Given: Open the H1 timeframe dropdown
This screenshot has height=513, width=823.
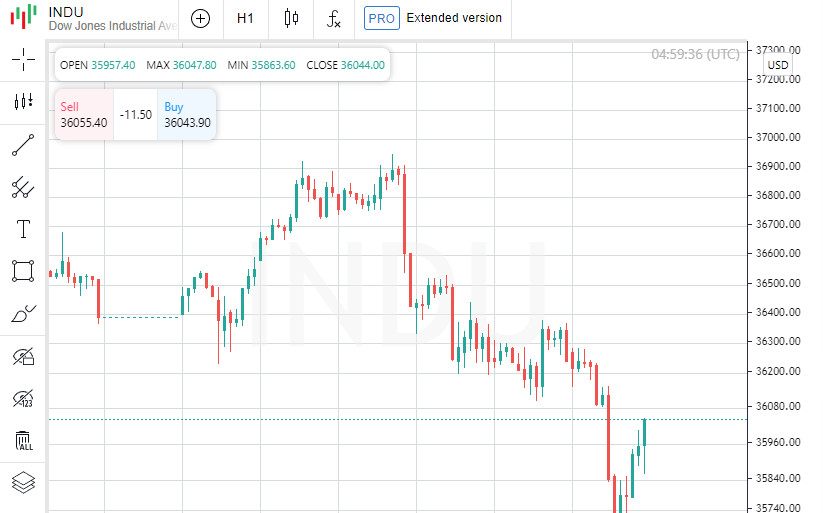Looking at the screenshot, I should [245, 18].
